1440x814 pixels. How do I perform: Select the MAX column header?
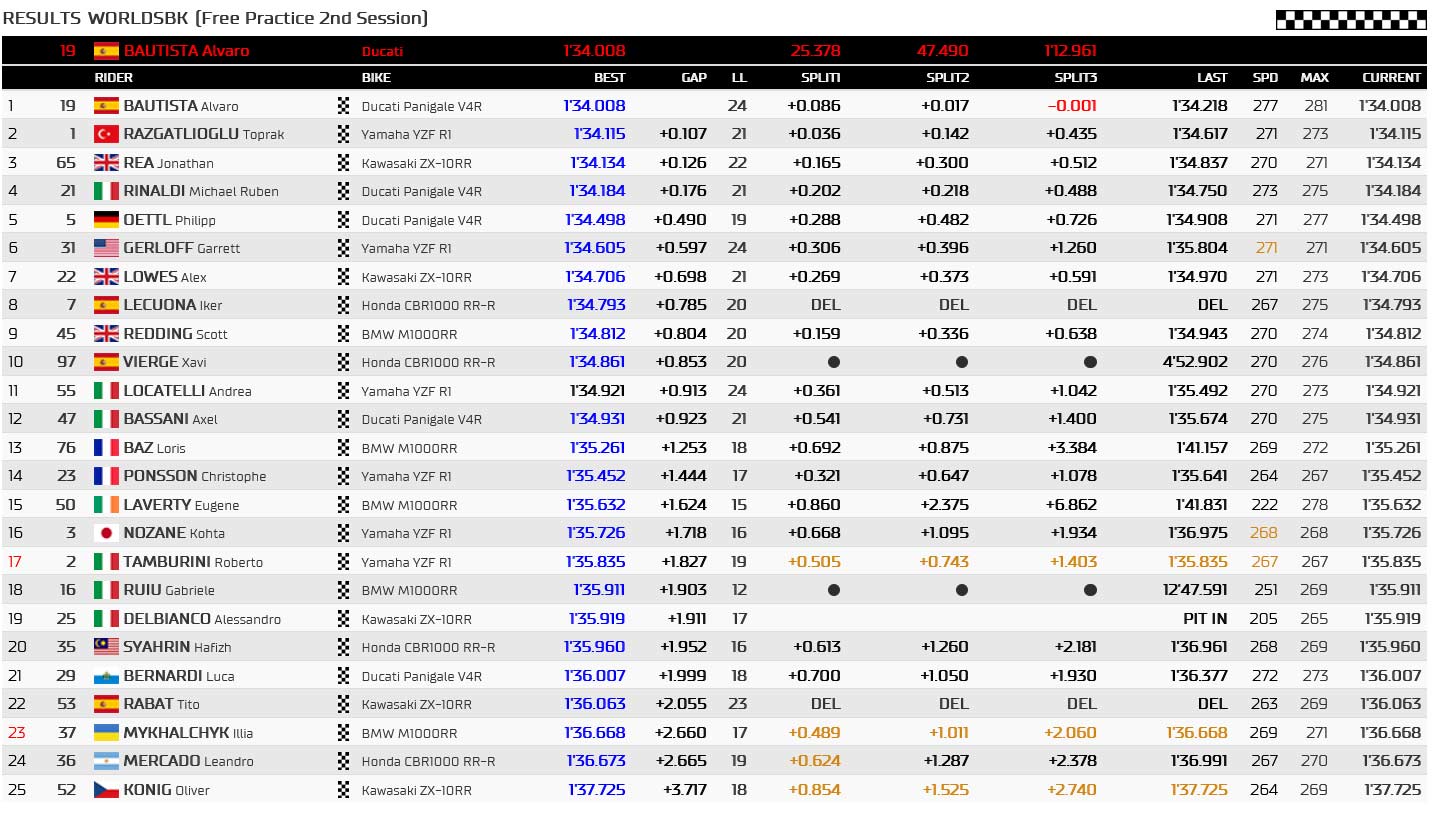(1314, 77)
